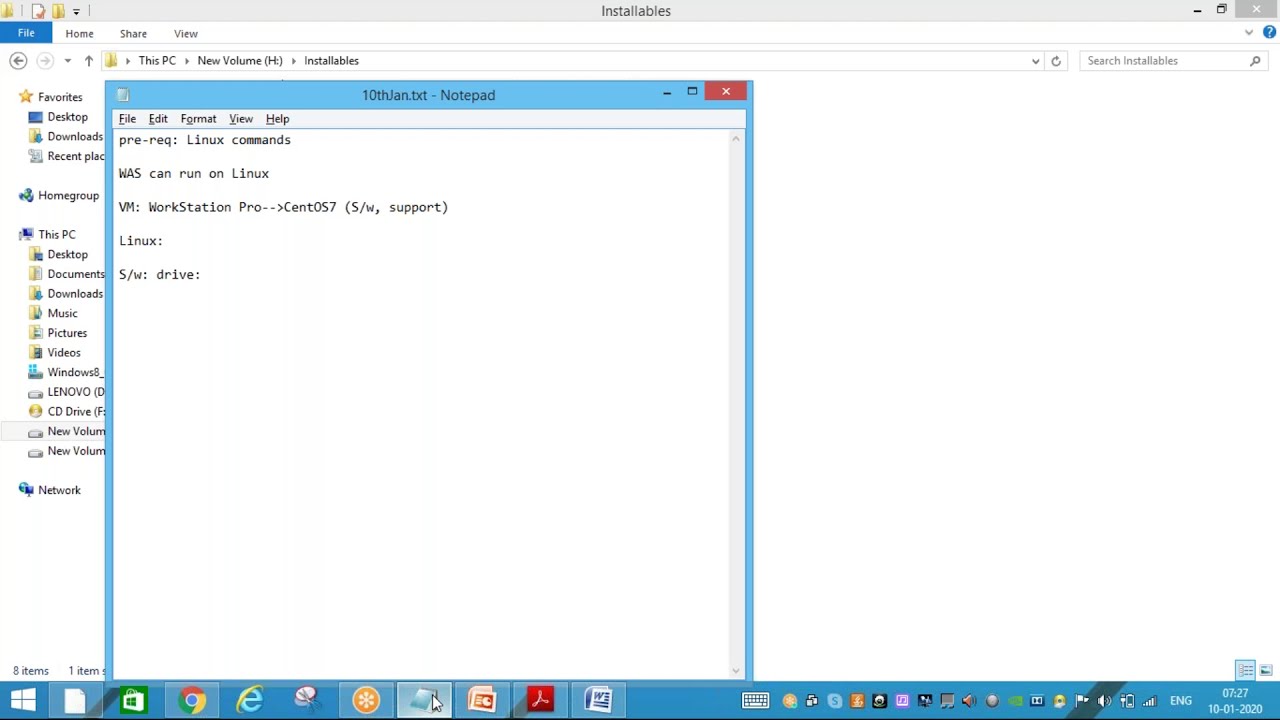Open Microsoft Word from taskbar
Screen dimensions: 1280x720
(598, 700)
